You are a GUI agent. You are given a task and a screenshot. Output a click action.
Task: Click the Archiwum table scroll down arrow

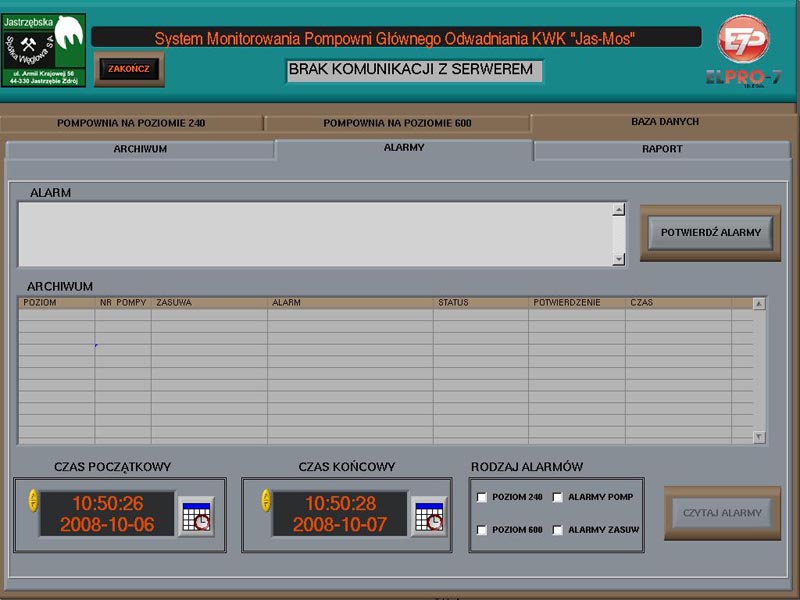(759, 437)
